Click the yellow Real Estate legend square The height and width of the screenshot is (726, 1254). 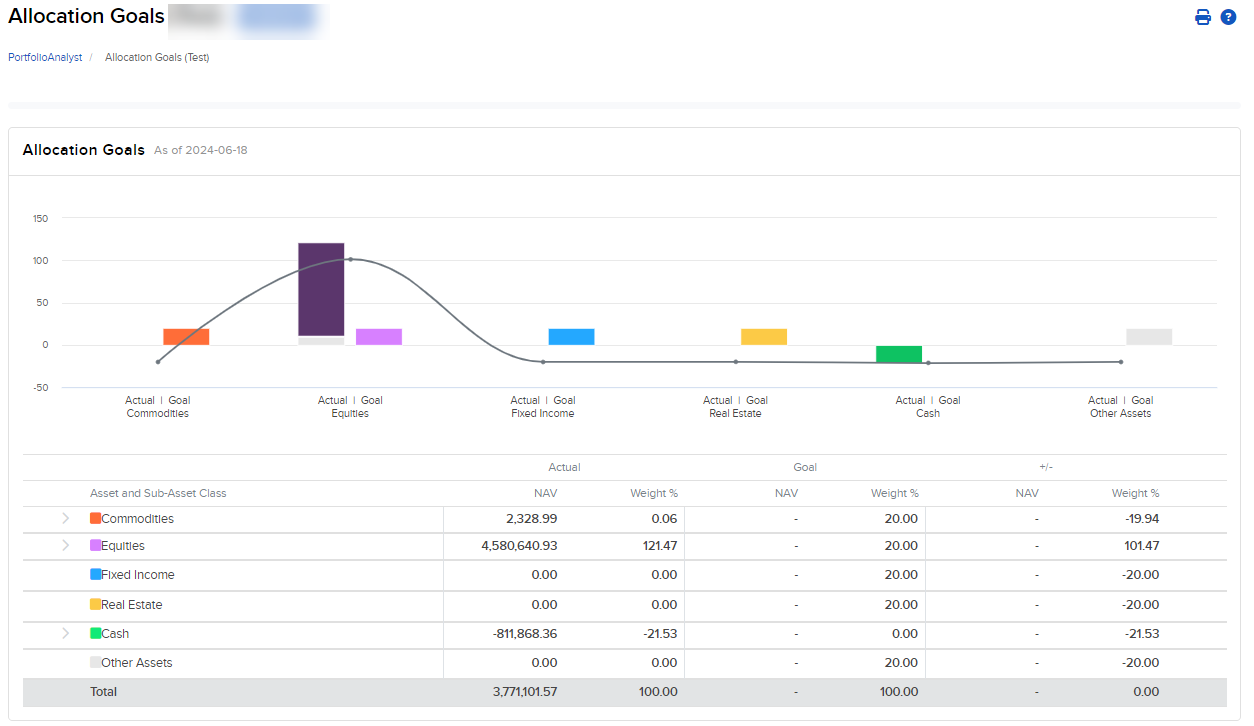(93, 604)
